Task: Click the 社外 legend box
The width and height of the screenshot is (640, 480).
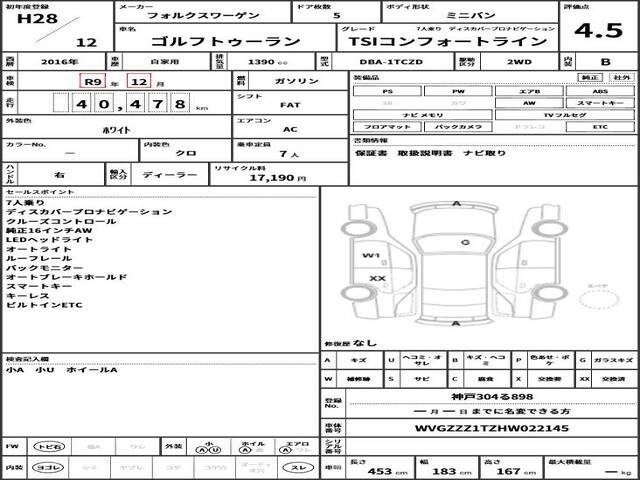Action: click(622, 78)
